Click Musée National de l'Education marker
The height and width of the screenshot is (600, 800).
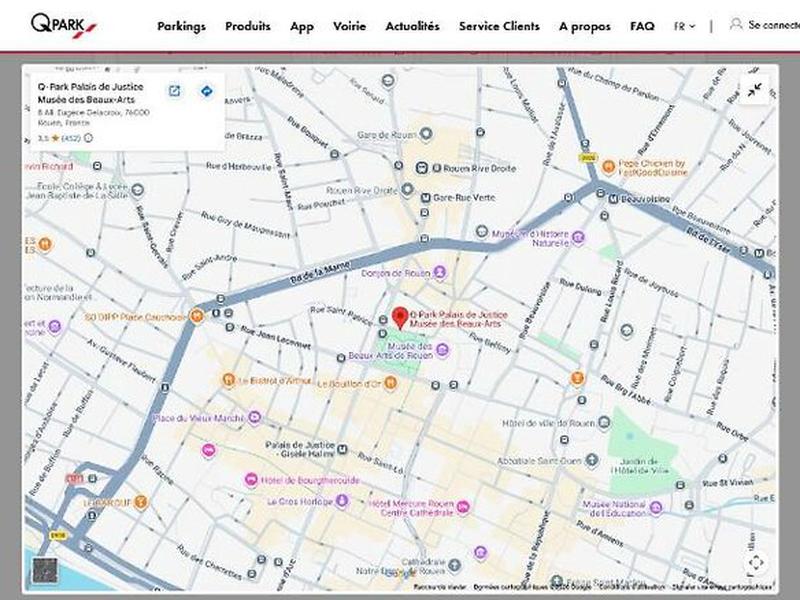click(x=656, y=508)
